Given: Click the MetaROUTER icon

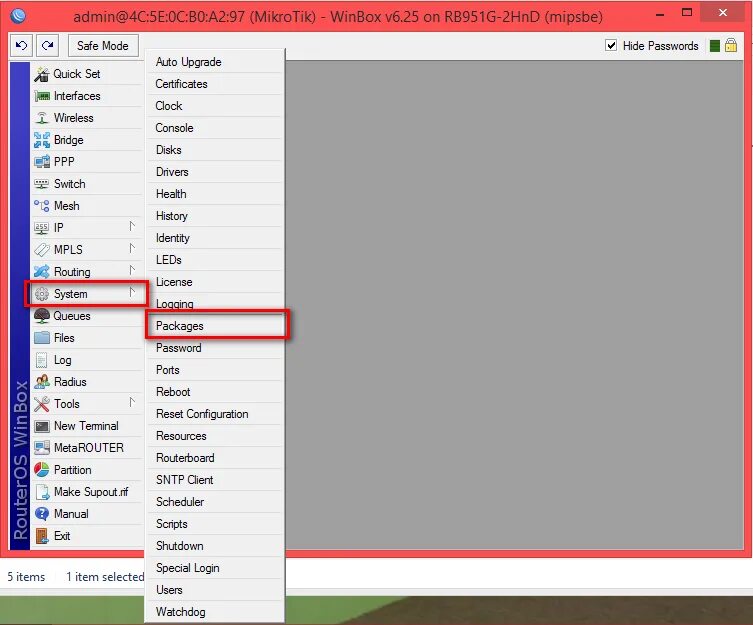Looking at the screenshot, I should pos(42,448).
